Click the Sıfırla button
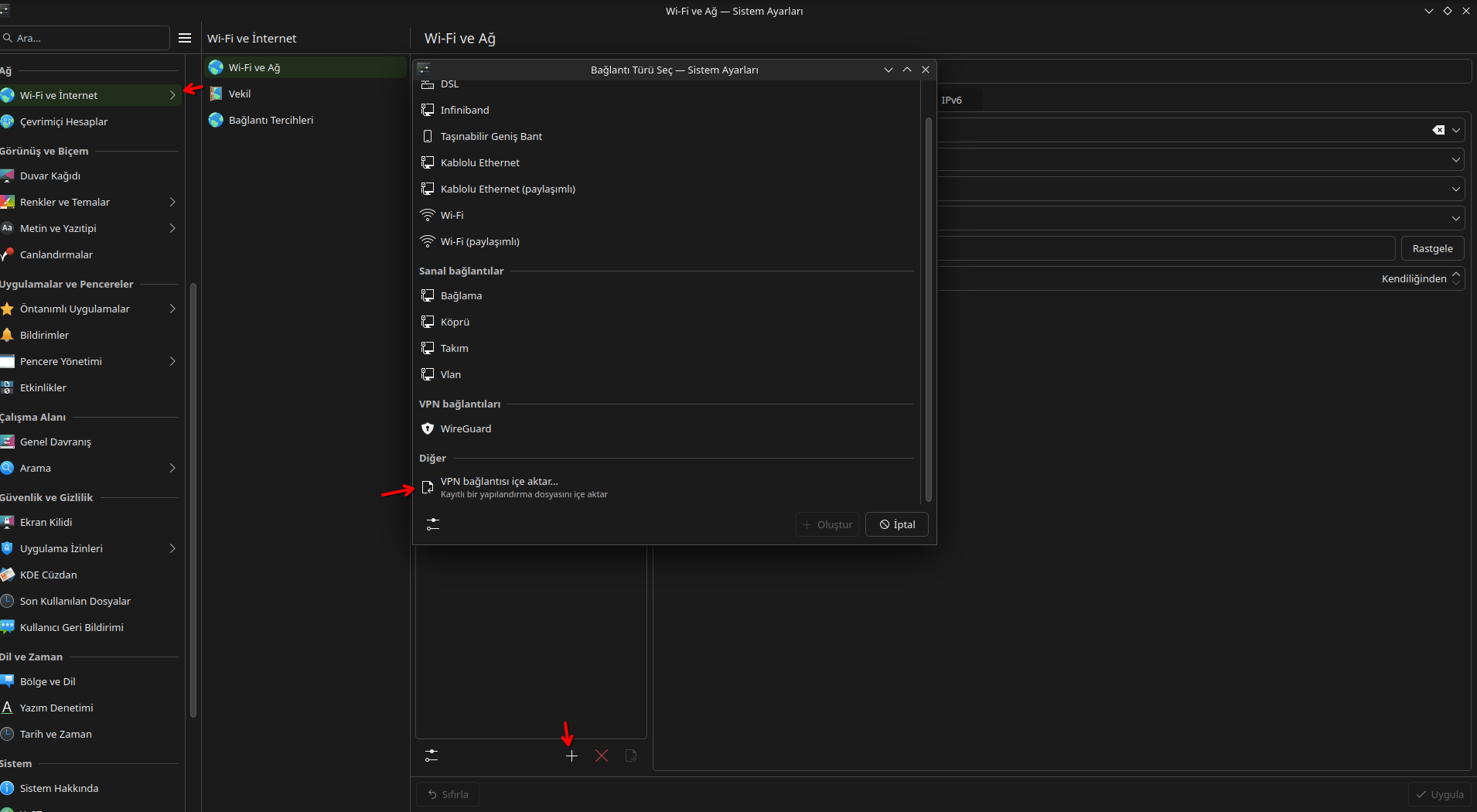This screenshot has height=812, width=1477. 448,794
